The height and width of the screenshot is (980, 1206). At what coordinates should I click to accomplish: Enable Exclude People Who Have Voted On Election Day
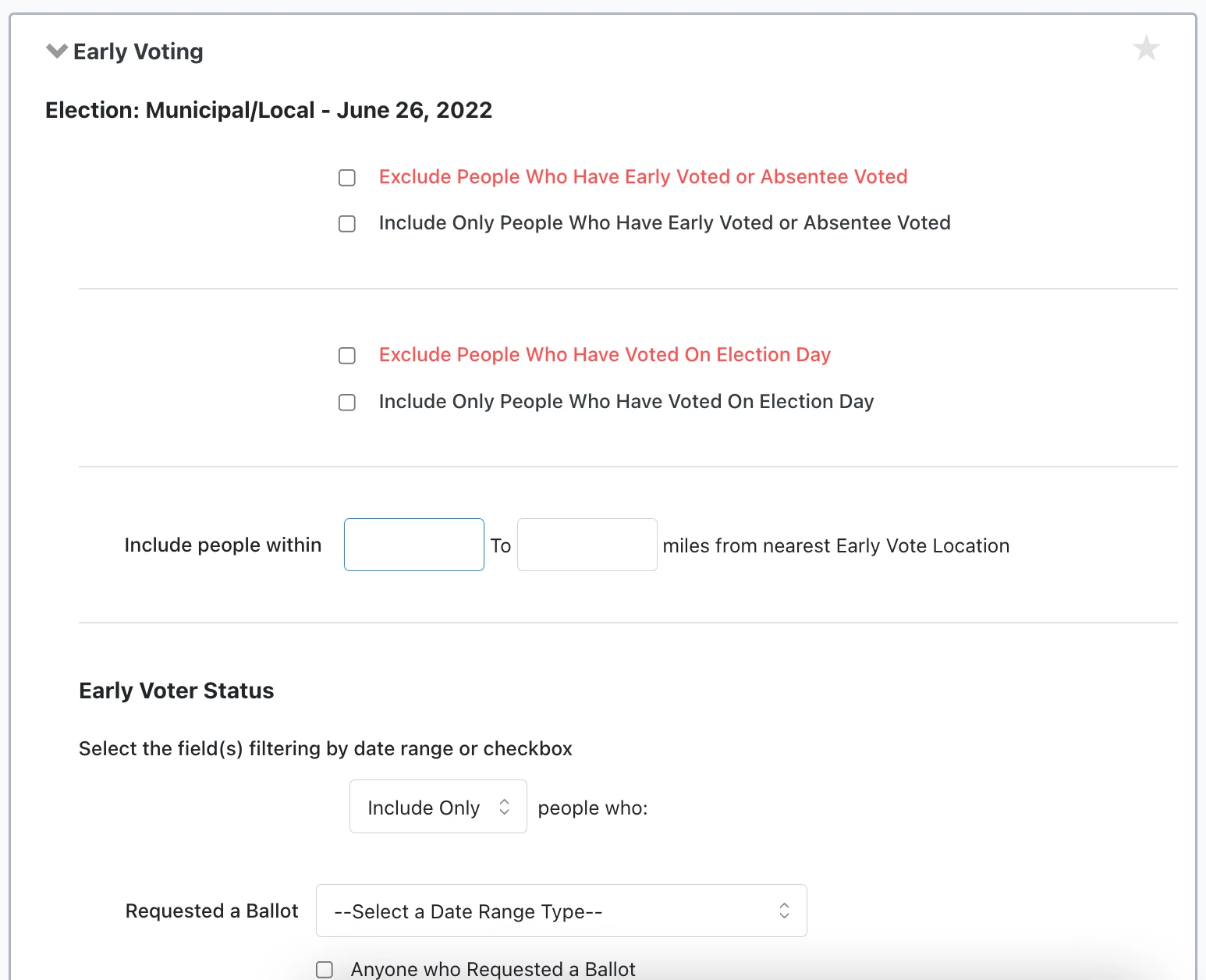tap(346, 355)
